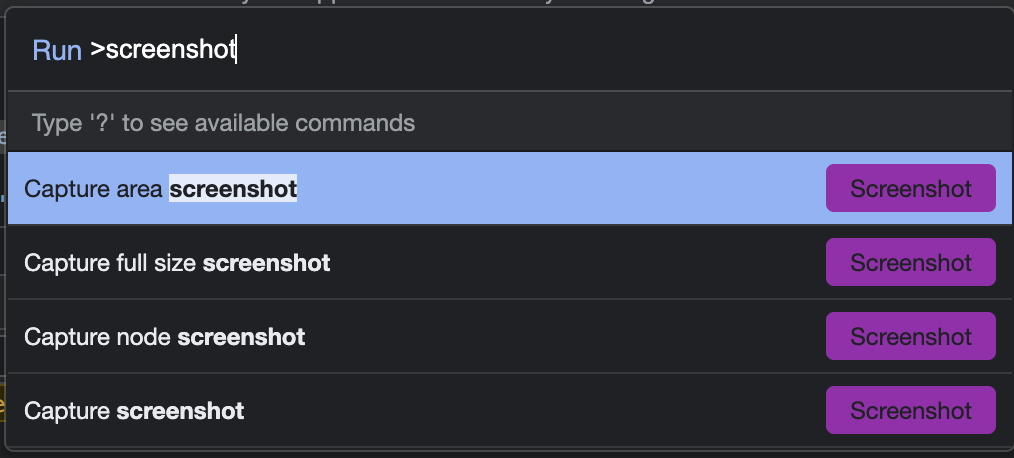Click the > prefix character in the command input

97,51
